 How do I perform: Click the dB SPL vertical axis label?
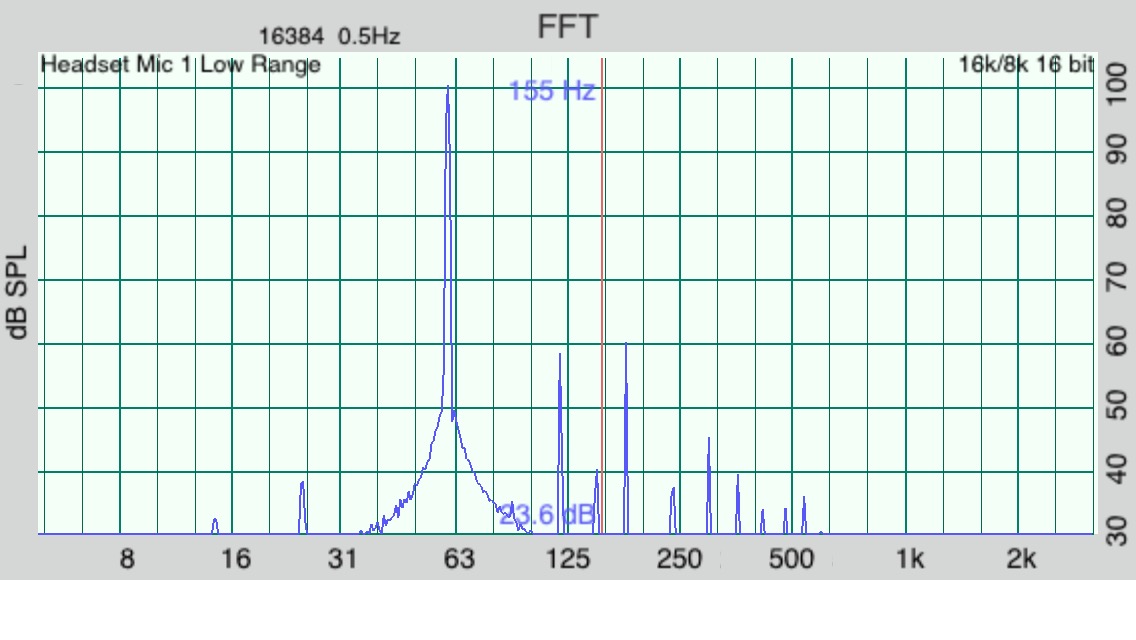17,293
